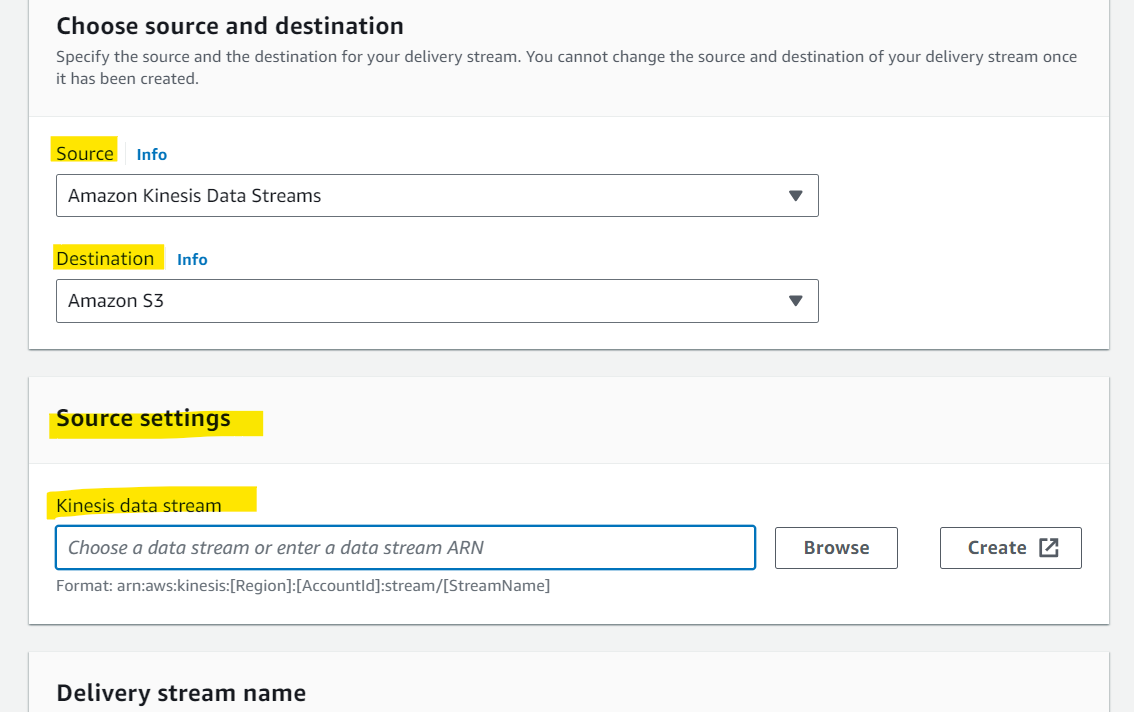Click the Info link next to Source

point(152,154)
